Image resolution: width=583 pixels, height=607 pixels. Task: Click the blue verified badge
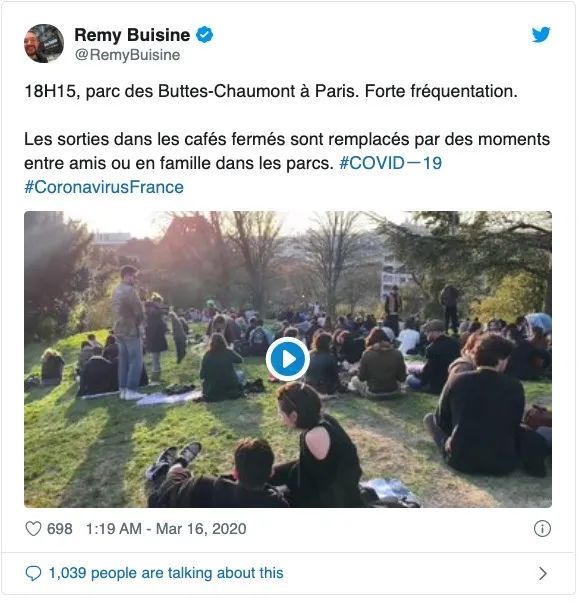(x=206, y=35)
